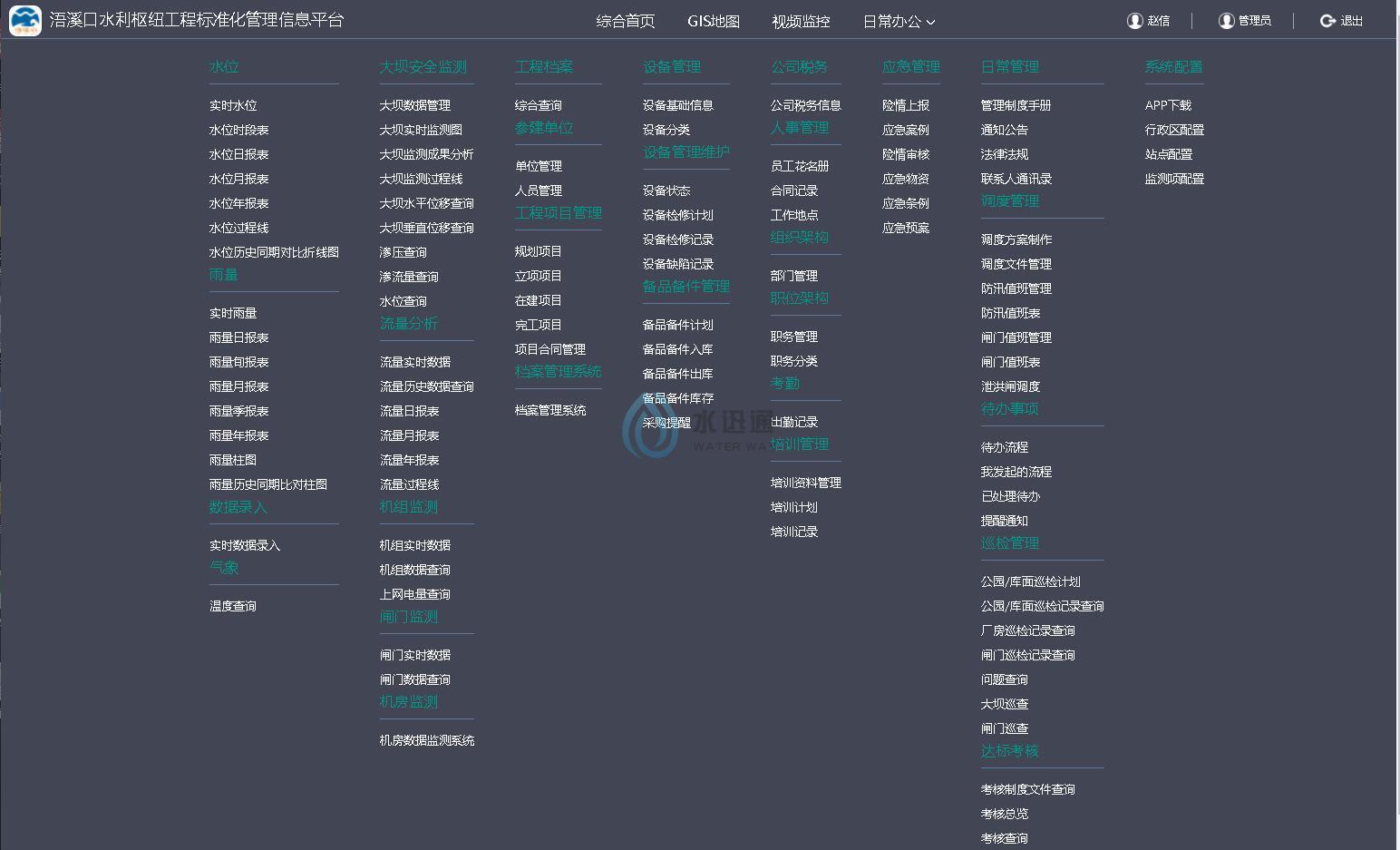Open 机组实时数据
Viewport: 1400px width, 850px height.
(x=415, y=545)
